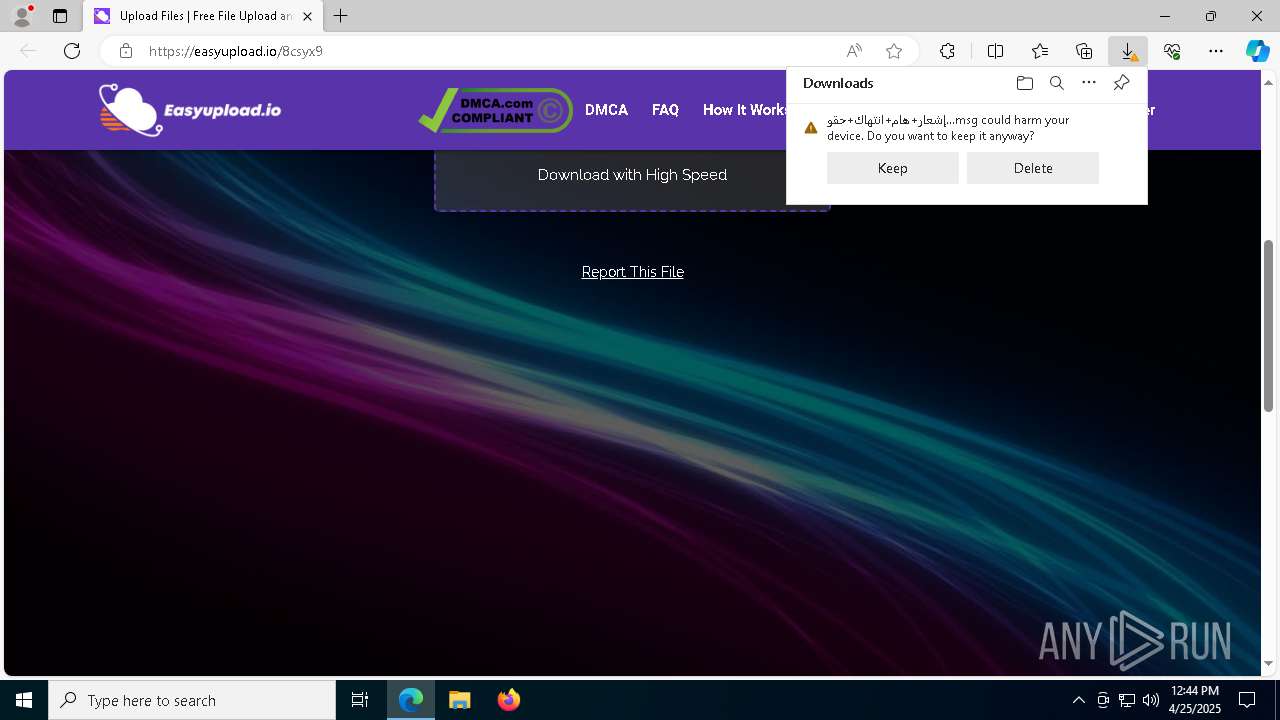The image size is (1280, 720).
Task: Click the Downloads toolbar icon
Action: [x=1128, y=51]
